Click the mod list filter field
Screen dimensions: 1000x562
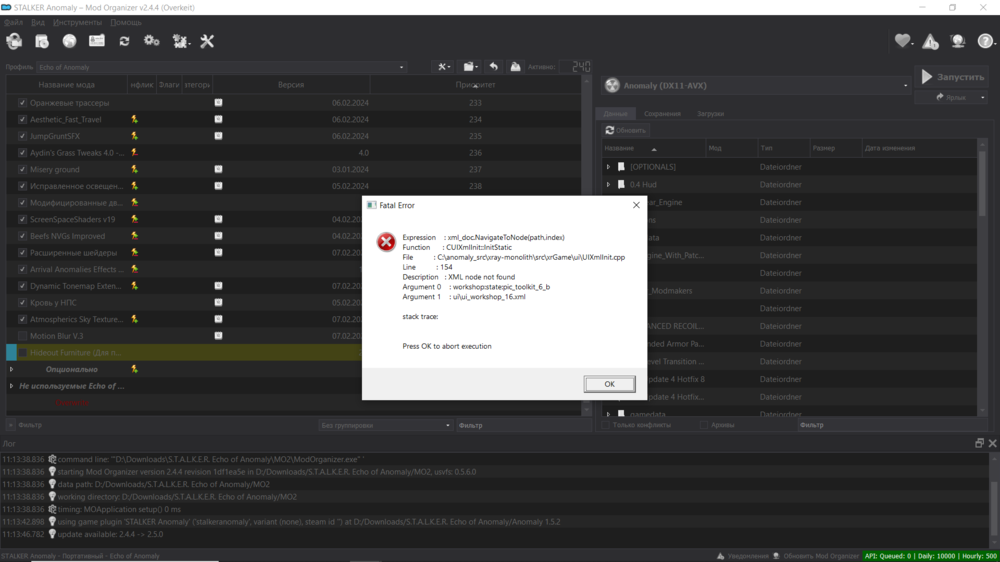click(523, 425)
